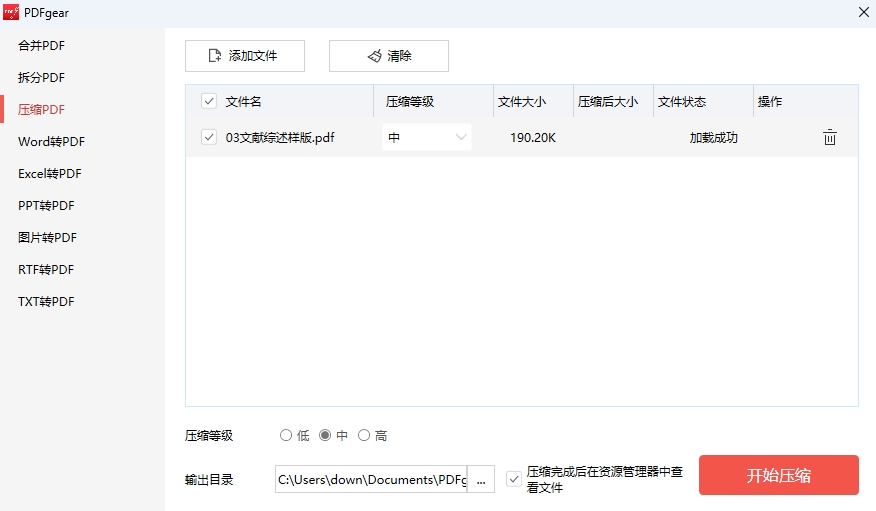Viewport: 876px width, 511px height.
Task: Select 图片转PDF in the sidebar
Action: tap(47, 237)
